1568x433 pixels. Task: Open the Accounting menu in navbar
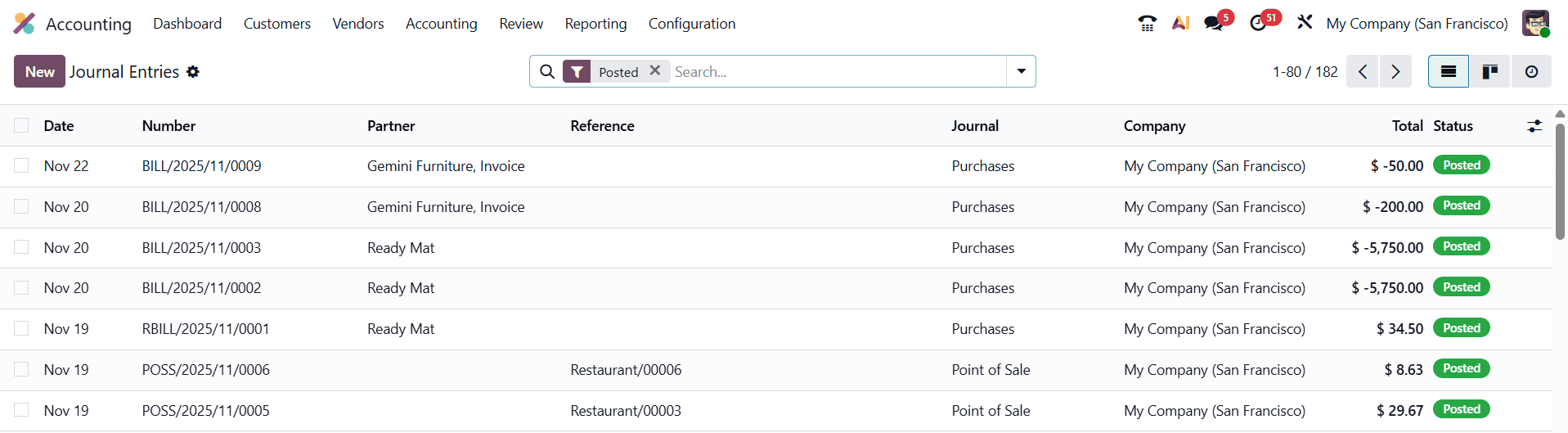click(442, 24)
